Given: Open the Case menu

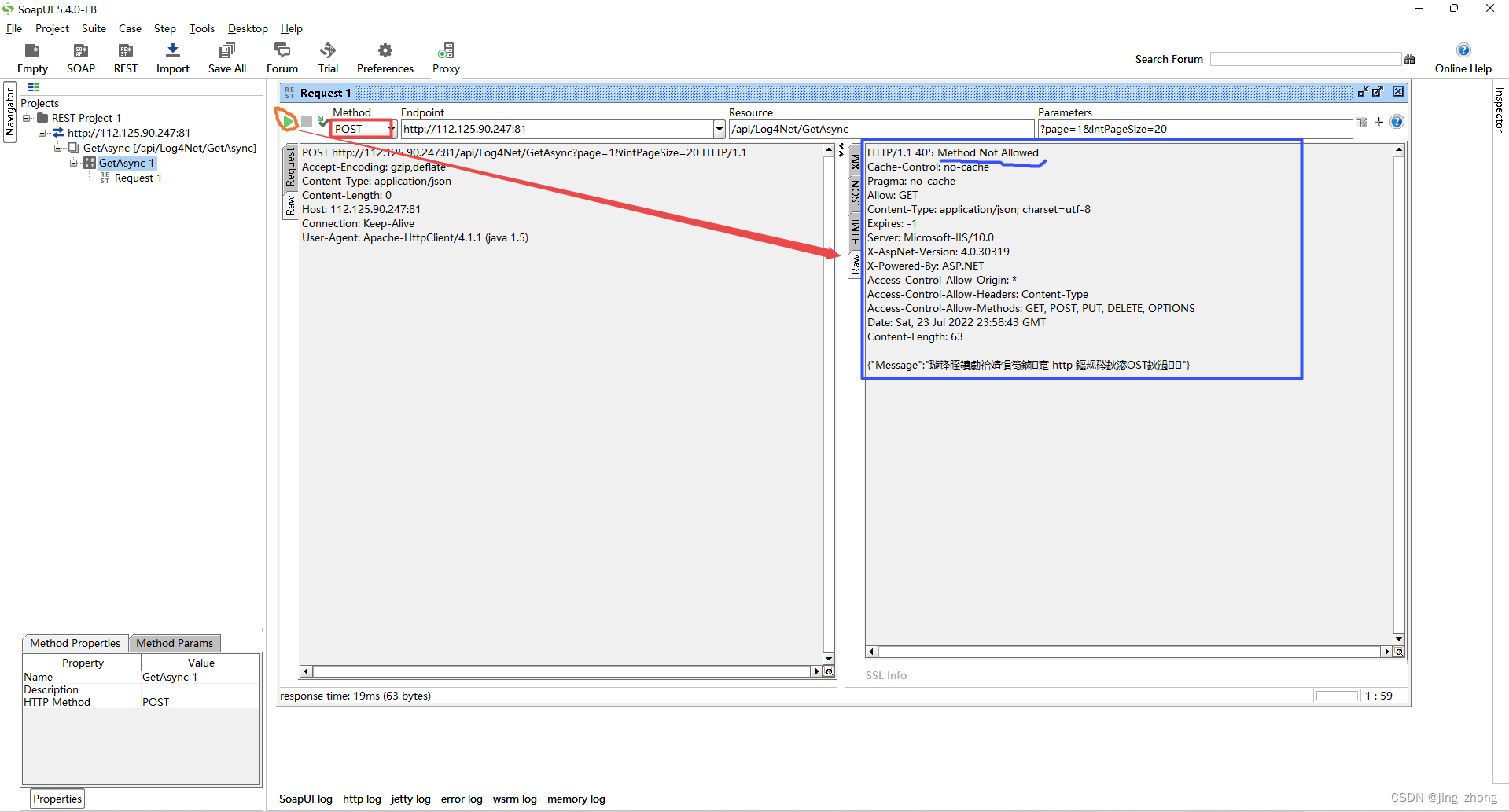Looking at the screenshot, I should (130, 28).
